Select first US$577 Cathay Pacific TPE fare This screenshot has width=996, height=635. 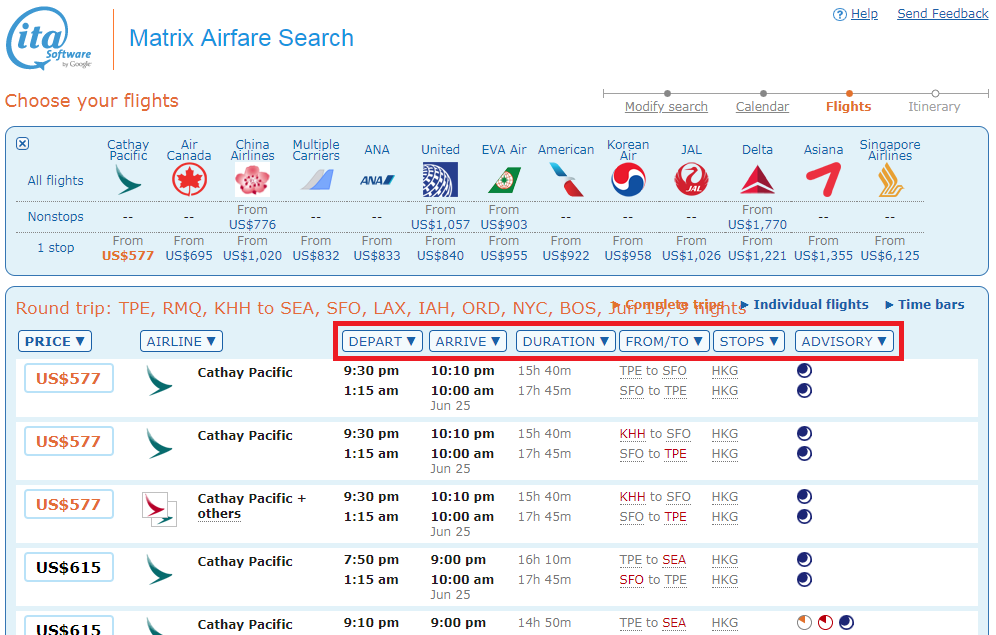(x=69, y=378)
